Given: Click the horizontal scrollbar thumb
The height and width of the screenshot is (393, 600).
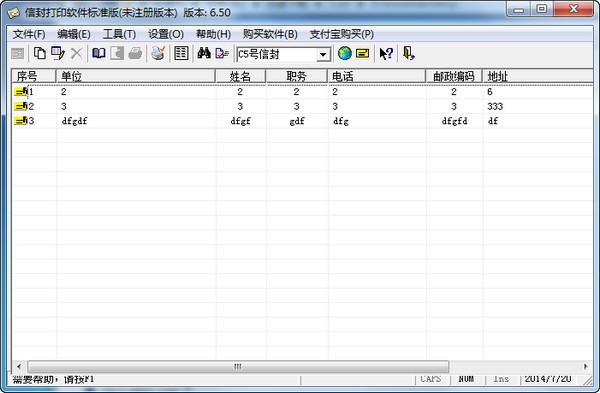Looking at the screenshot, I should coord(238,367).
